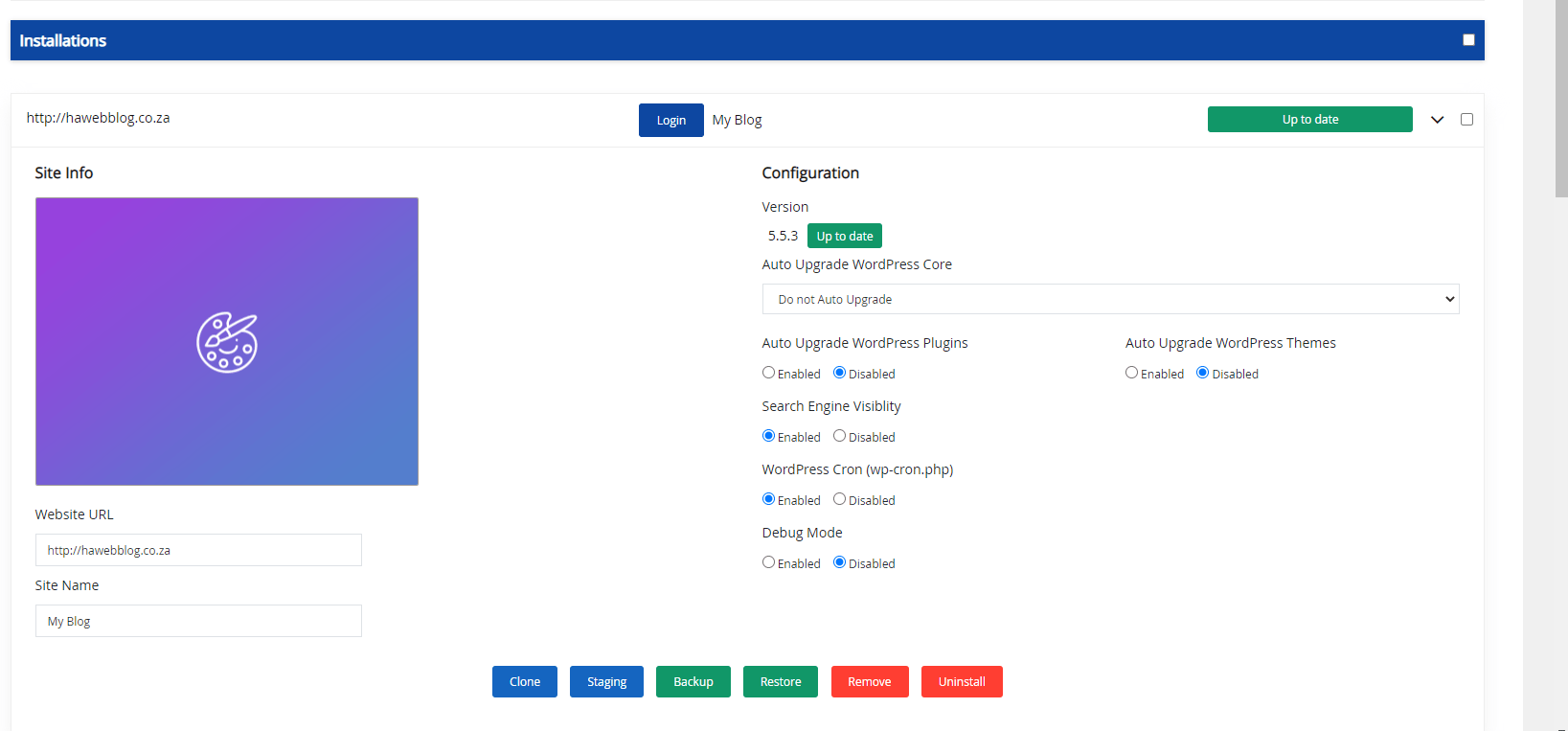Click the Up to date badge beside version 5.5.3
This screenshot has width=1568, height=731.
pyautogui.click(x=844, y=236)
